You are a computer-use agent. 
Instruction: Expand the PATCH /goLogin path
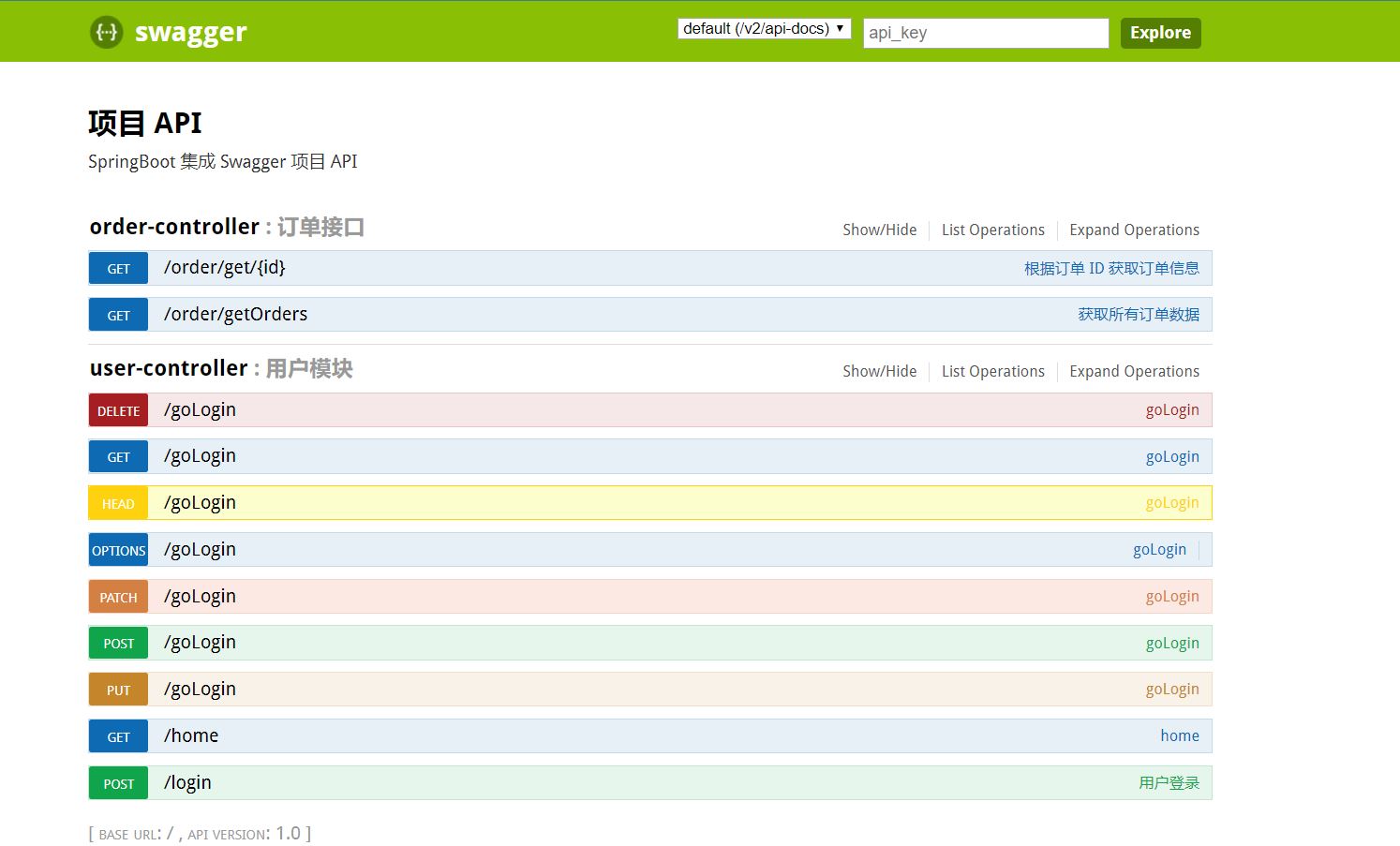coord(200,596)
